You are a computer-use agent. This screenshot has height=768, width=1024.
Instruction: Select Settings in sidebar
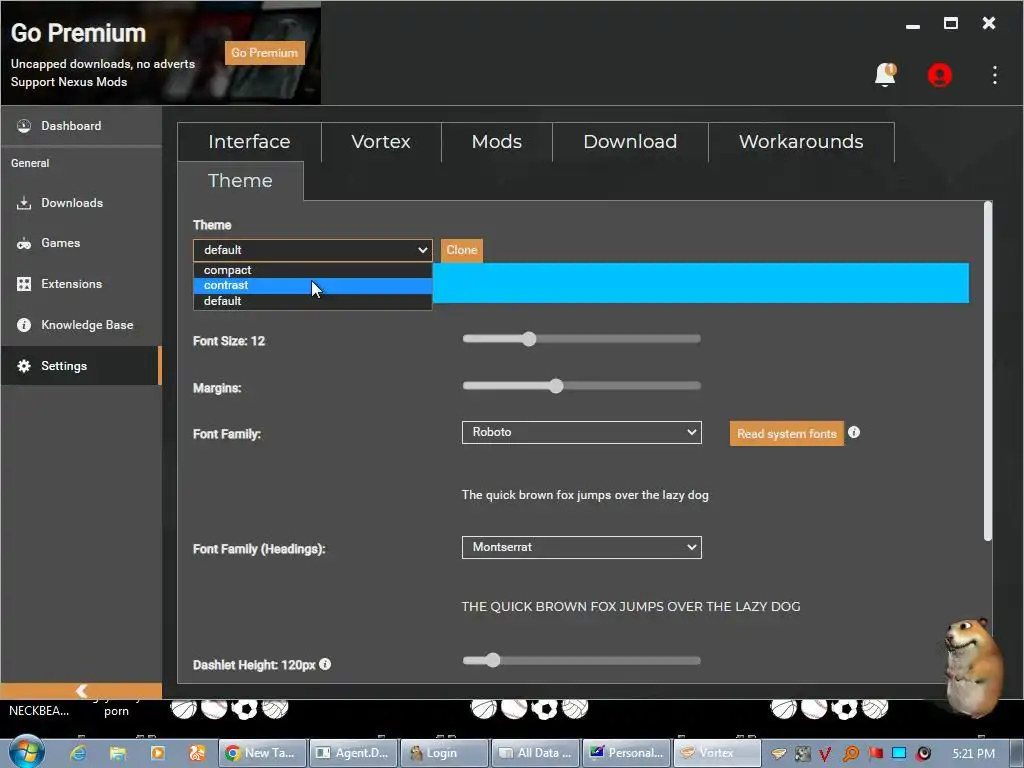[81, 366]
